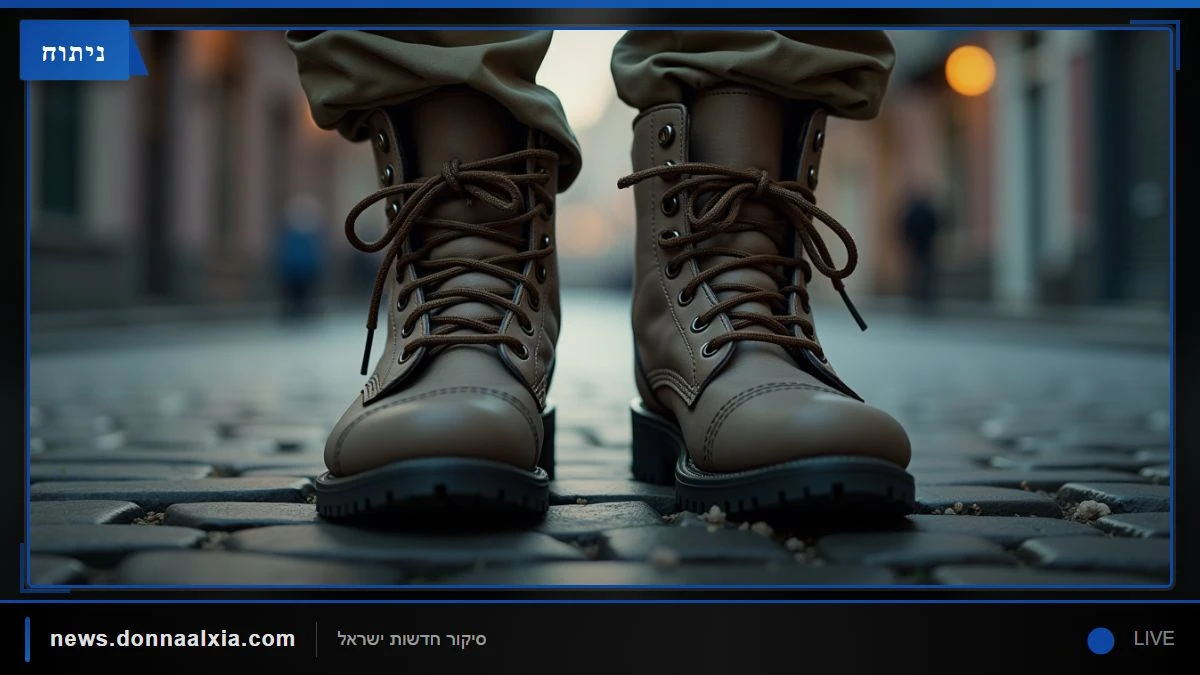The height and width of the screenshot is (675, 1200).
Task: Click the blurred figure on the left street
Action: [x=299, y=254]
